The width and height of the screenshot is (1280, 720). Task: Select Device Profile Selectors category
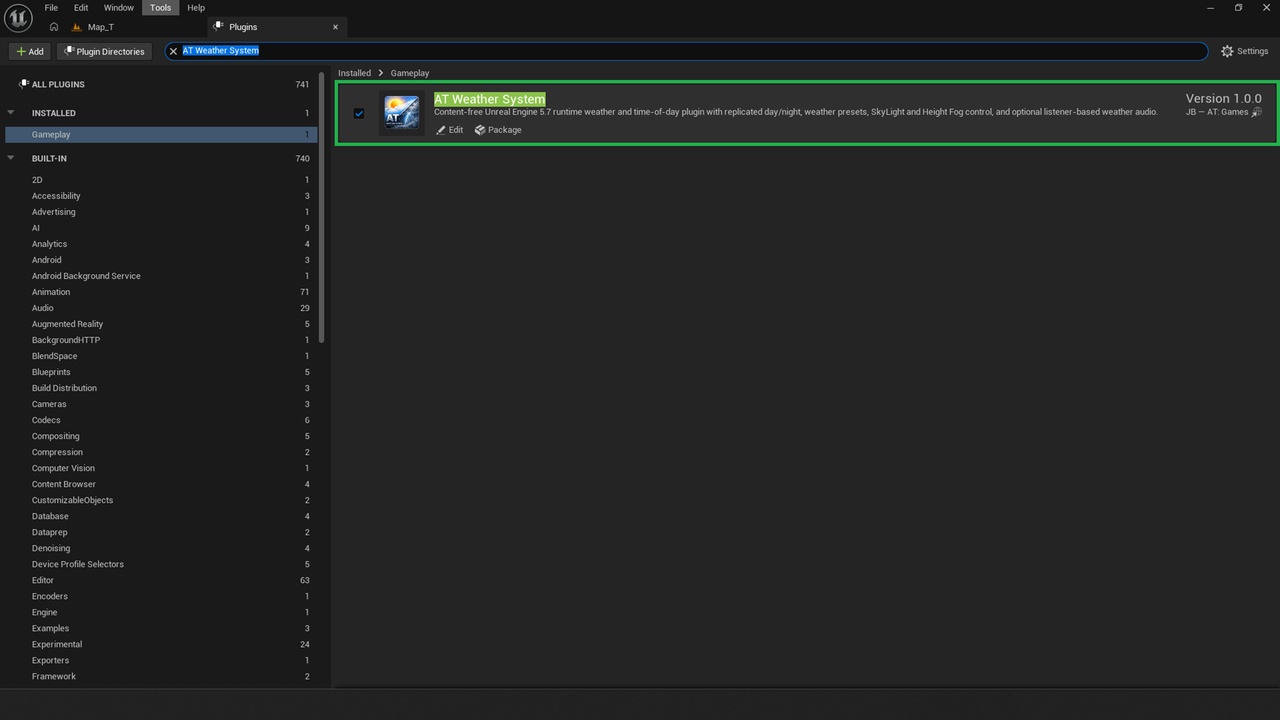(160, 564)
